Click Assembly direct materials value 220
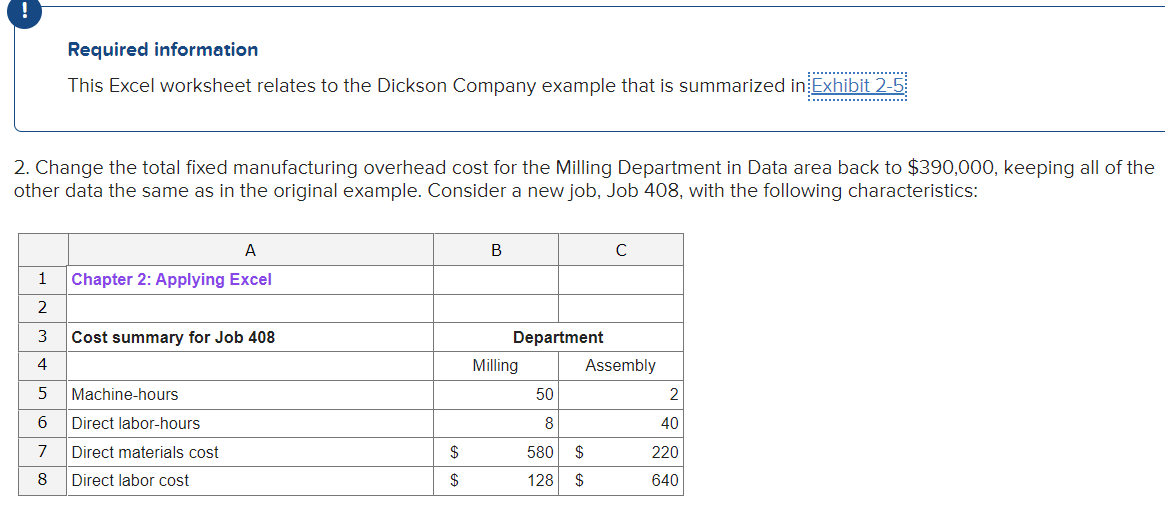Image resolution: width=1165 pixels, height=505 pixels. (x=621, y=452)
